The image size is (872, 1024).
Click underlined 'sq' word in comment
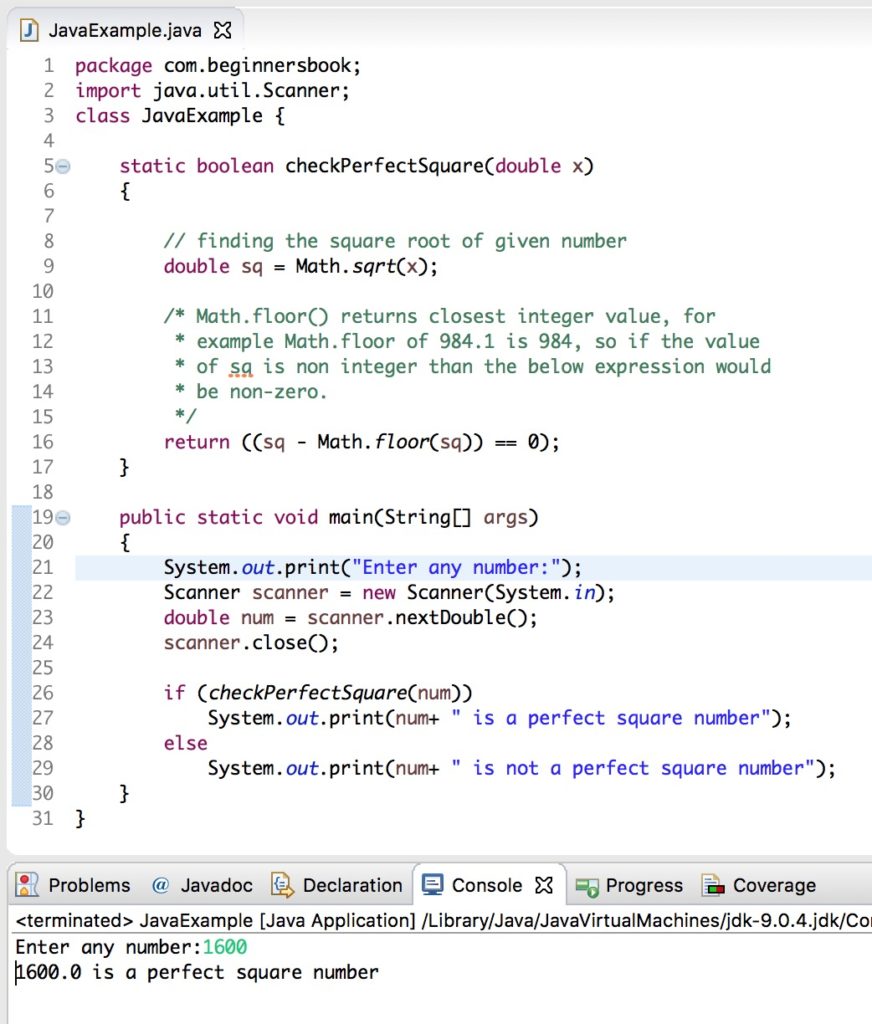[x=240, y=367]
